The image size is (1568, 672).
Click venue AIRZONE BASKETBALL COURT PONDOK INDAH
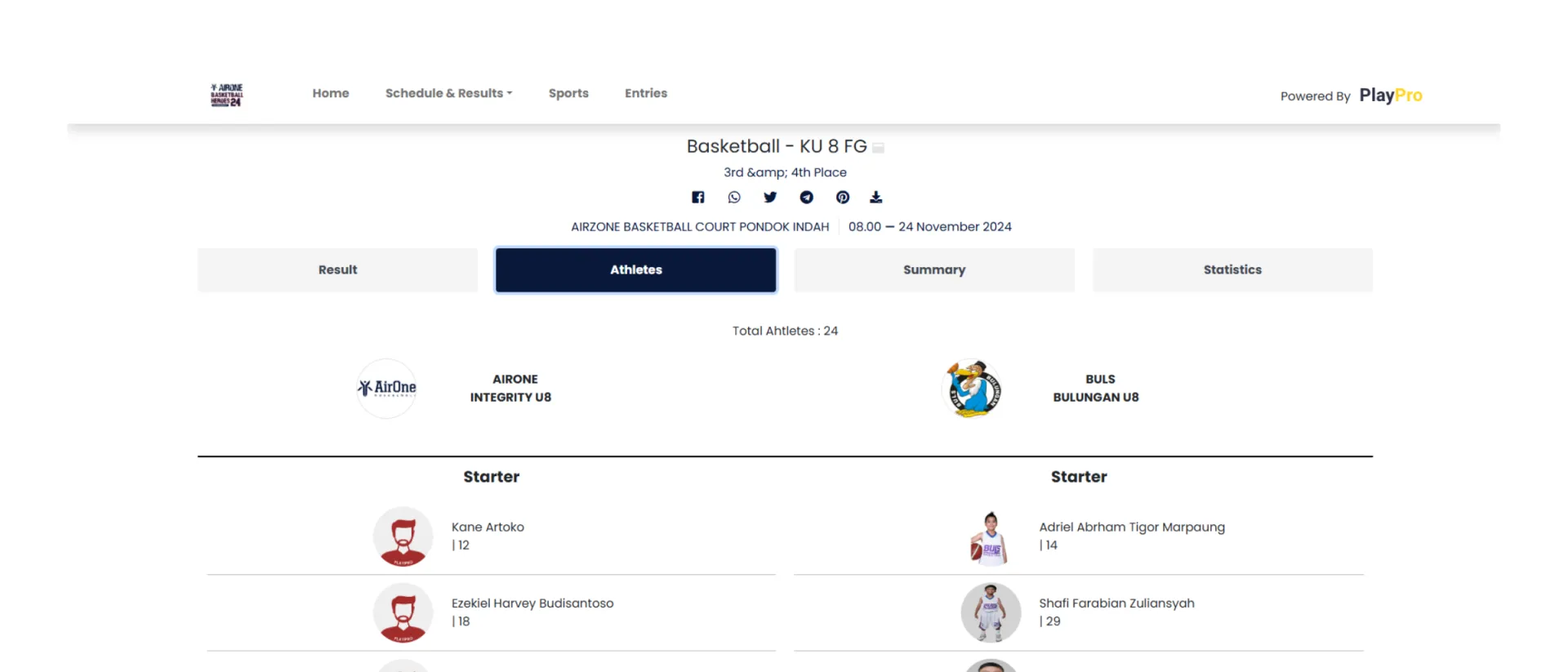point(700,227)
